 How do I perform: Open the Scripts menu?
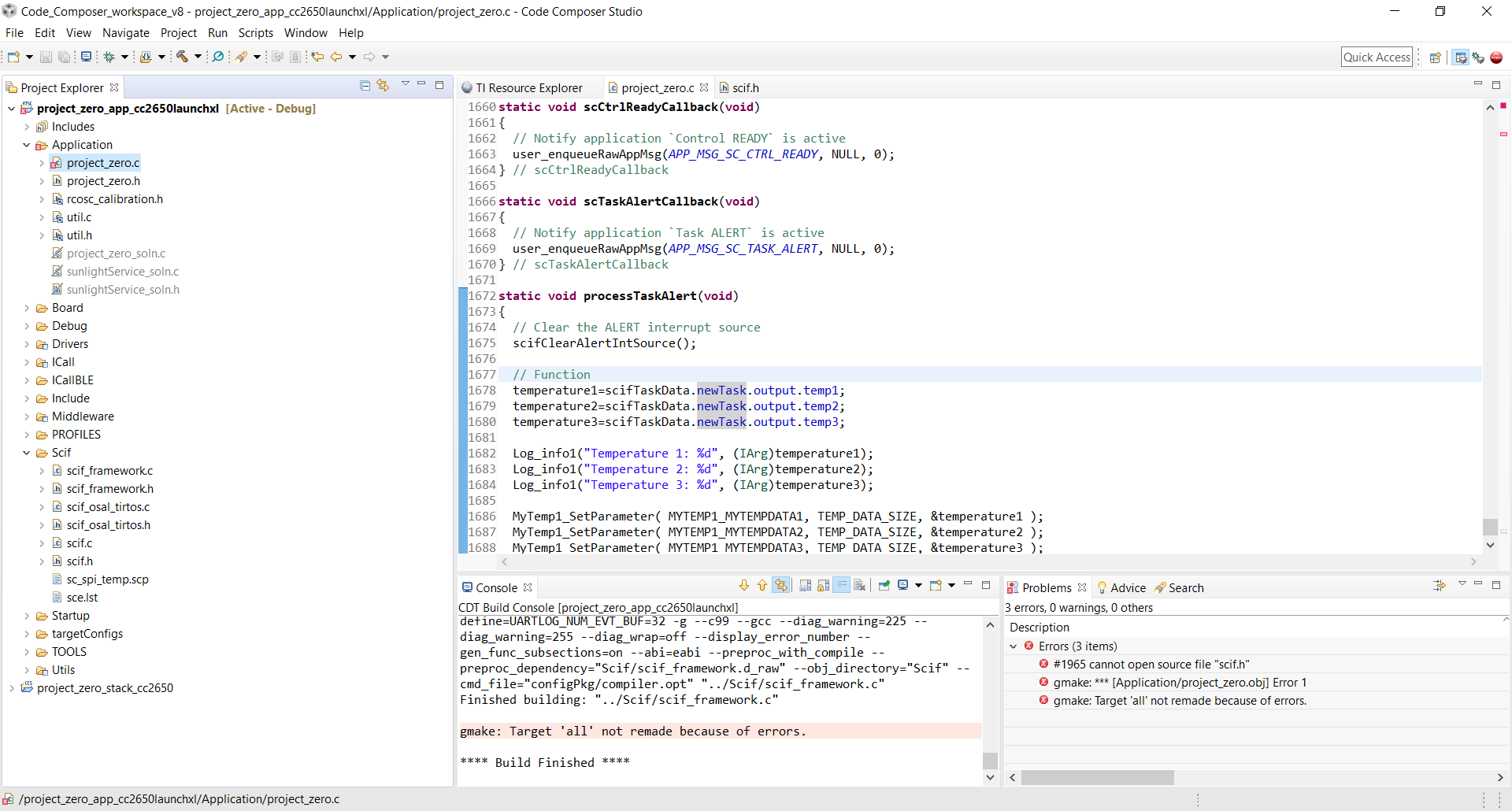[255, 33]
